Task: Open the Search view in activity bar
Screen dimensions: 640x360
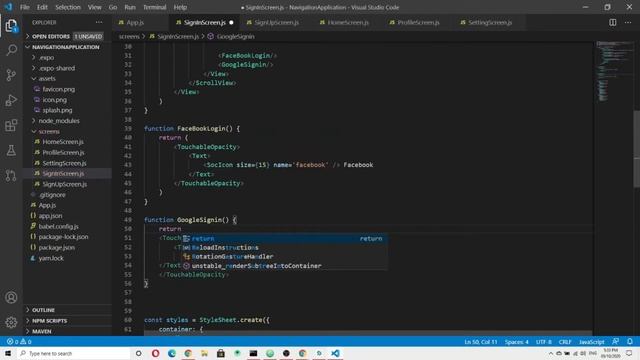Action: pyautogui.click(x=11, y=50)
